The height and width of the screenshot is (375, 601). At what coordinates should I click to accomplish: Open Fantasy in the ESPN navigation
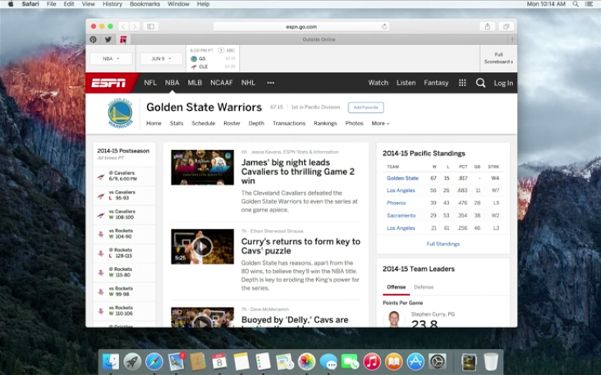click(x=436, y=83)
